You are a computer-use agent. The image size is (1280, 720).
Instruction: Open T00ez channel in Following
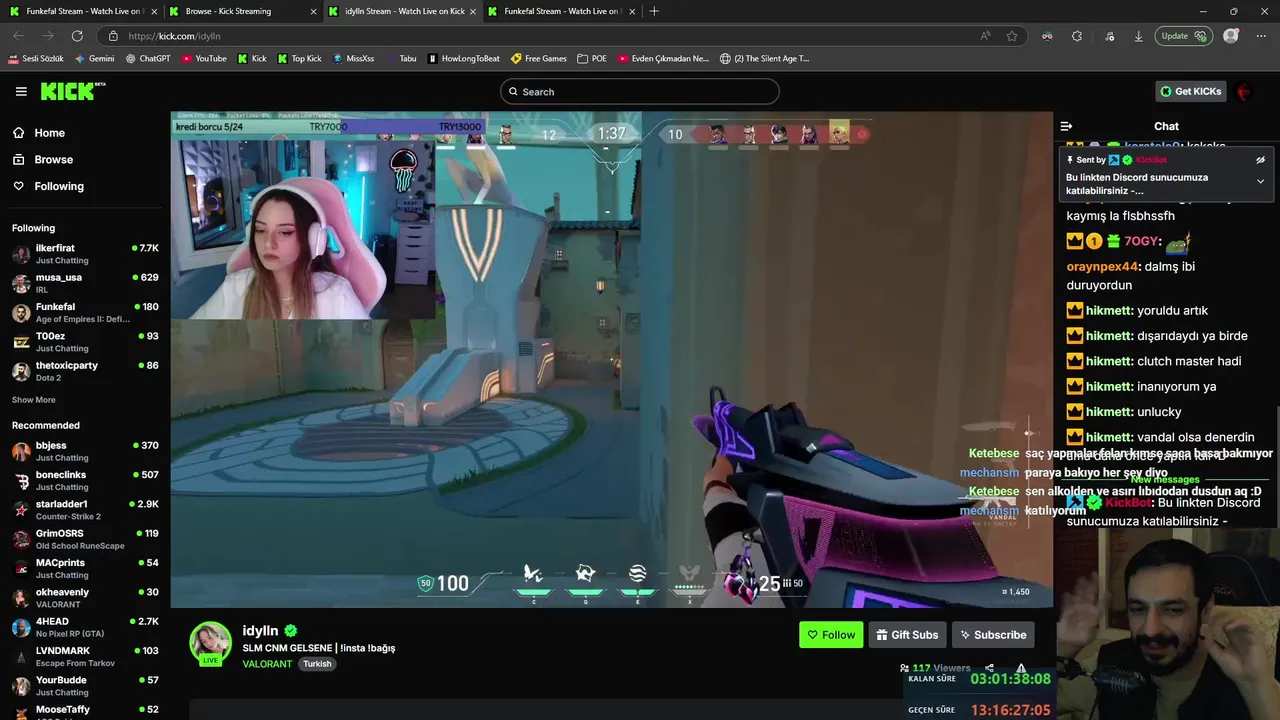pos(85,341)
